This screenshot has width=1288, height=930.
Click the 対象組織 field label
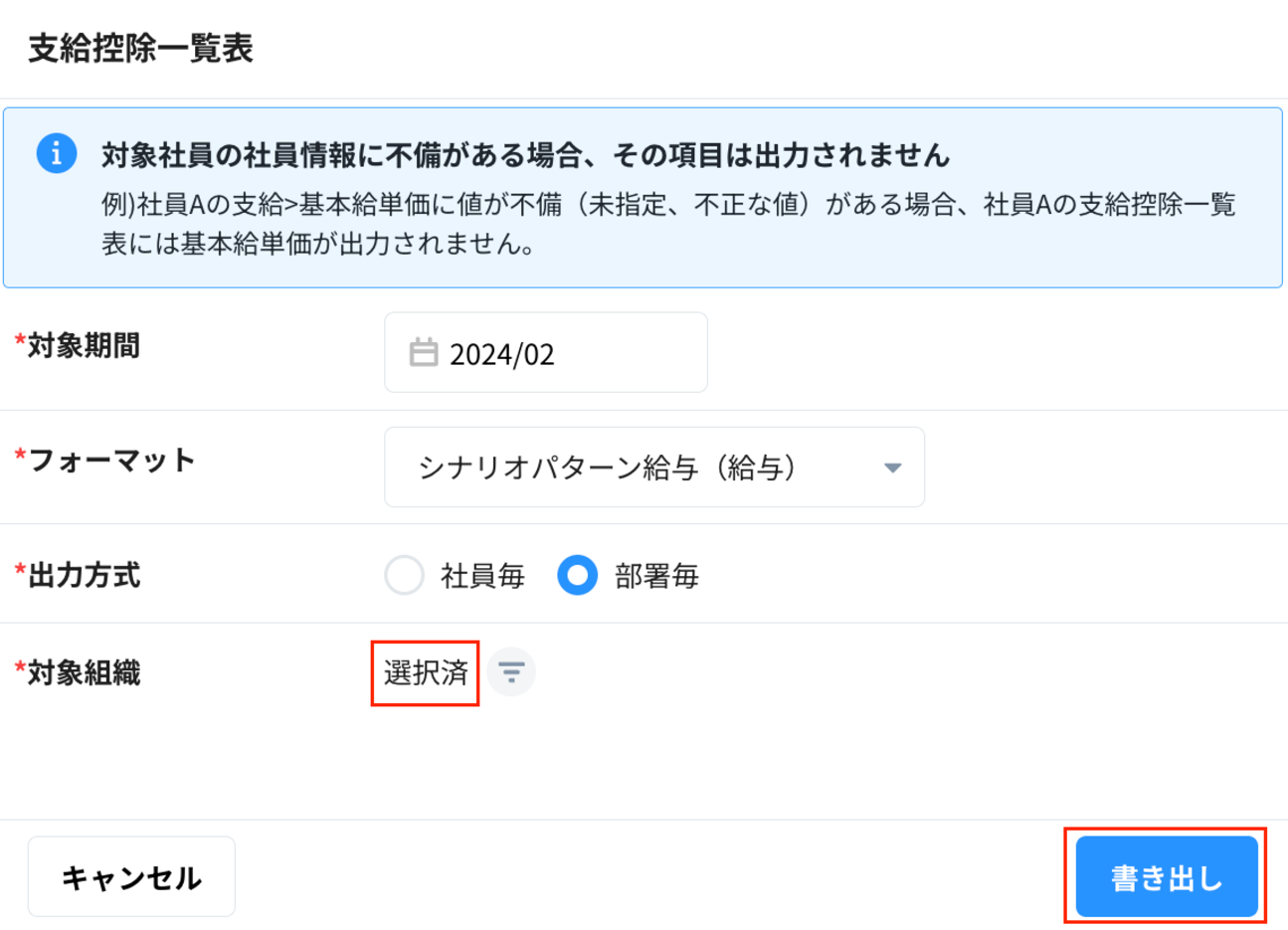[x=84, y=673]
